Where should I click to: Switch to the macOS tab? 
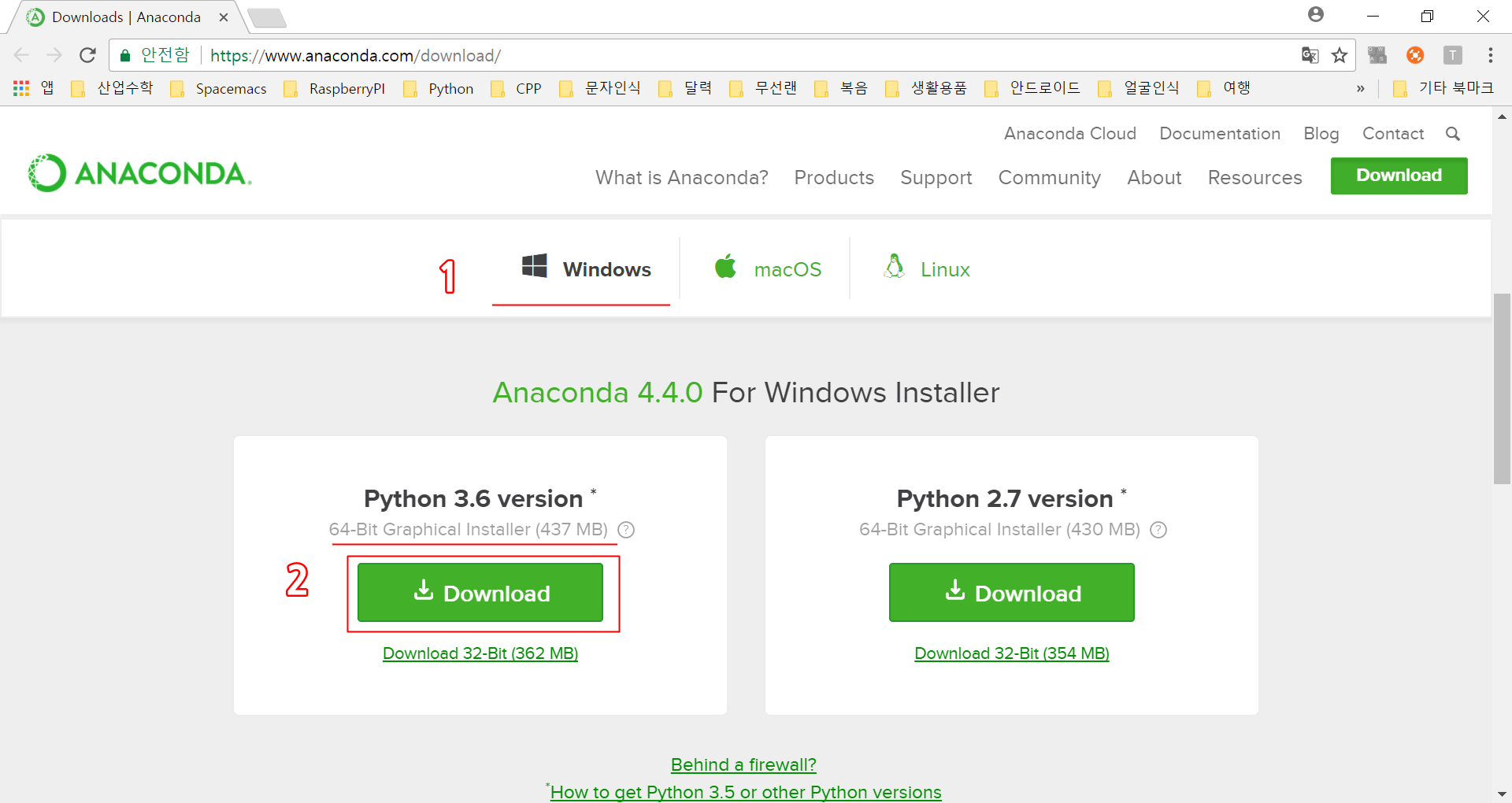(767, 269)
